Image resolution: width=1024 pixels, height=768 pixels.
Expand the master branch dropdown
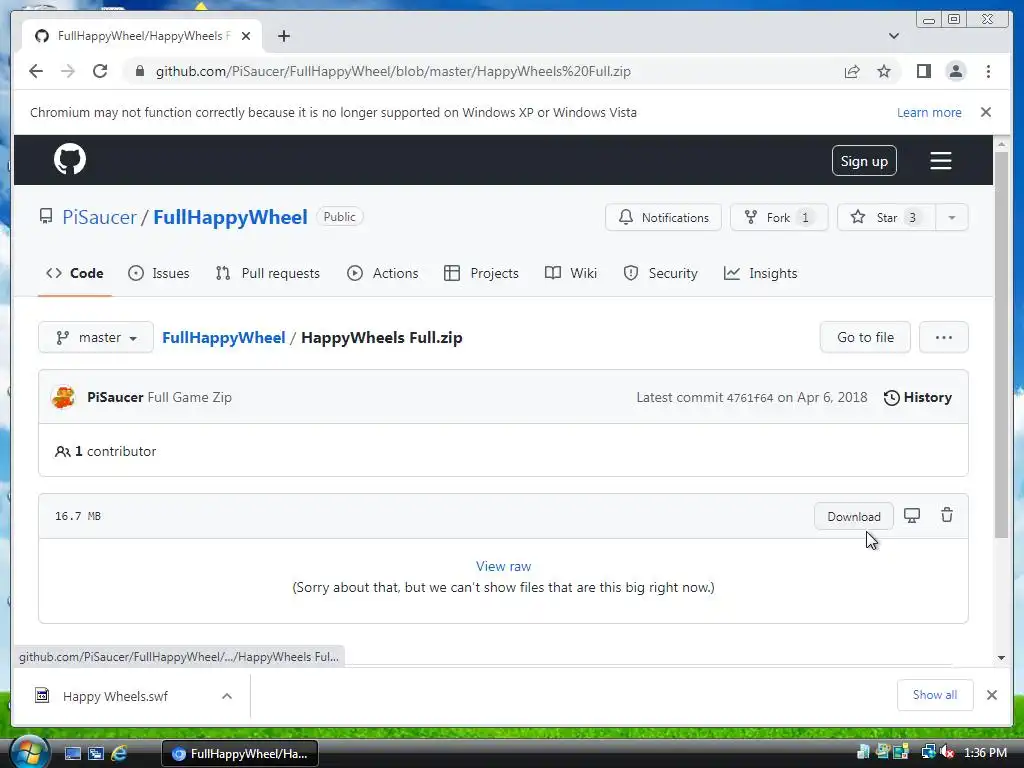[96, 338]
